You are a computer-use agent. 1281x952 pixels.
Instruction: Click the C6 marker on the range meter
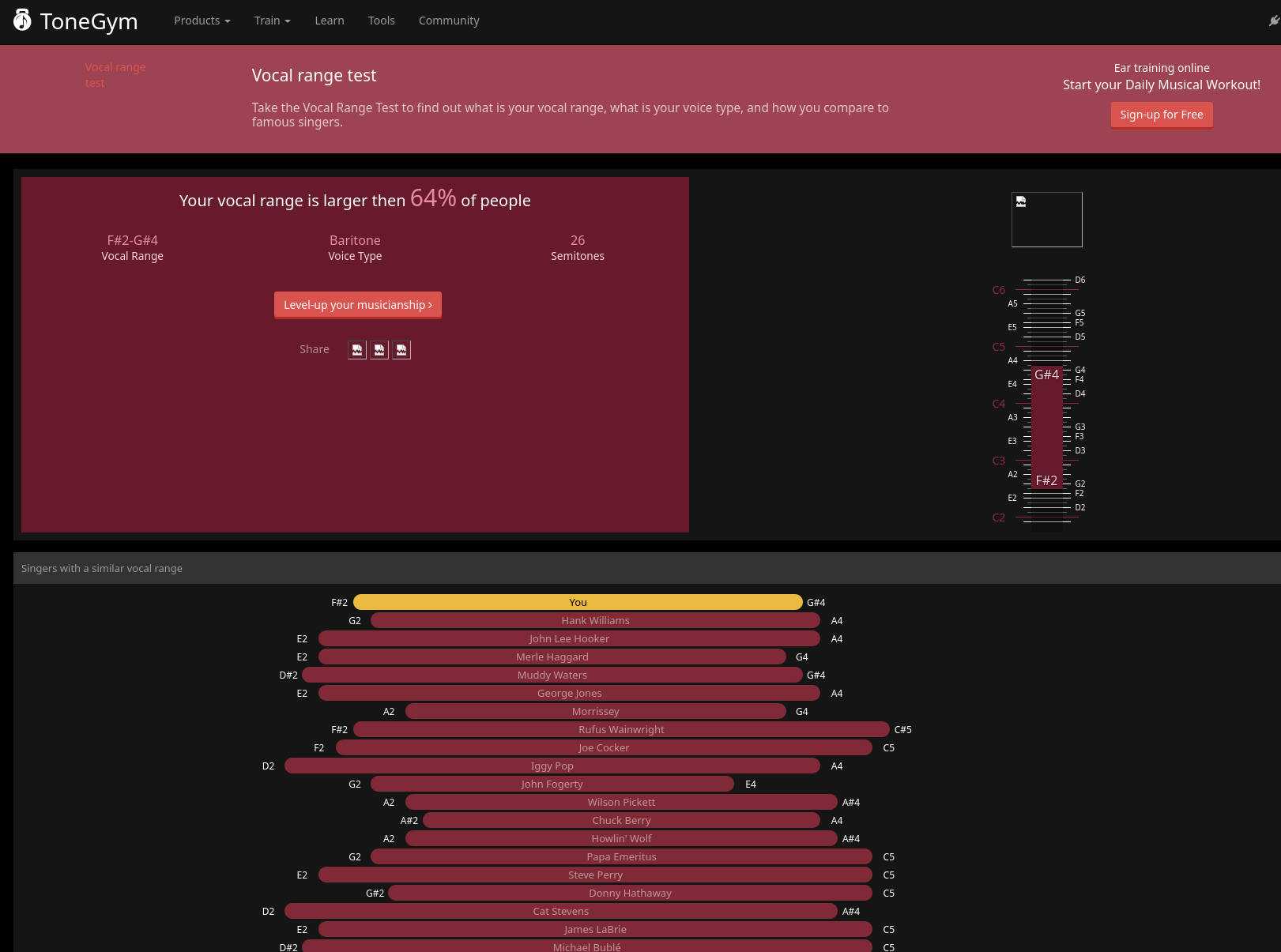tap(999, 290)
